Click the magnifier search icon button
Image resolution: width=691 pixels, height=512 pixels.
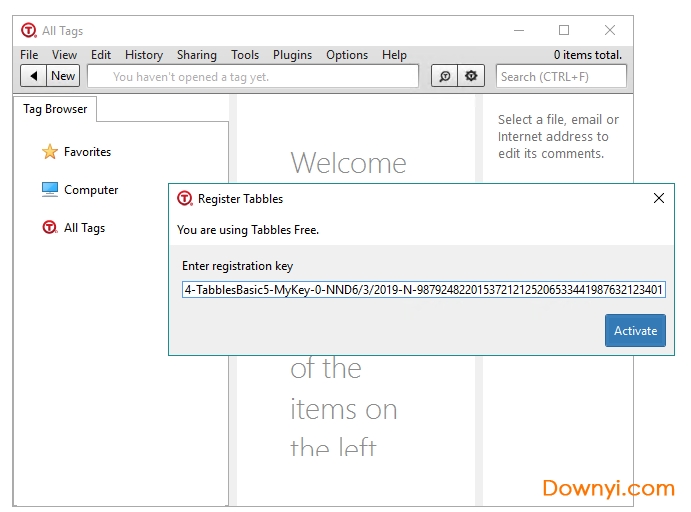coord(444,76)
